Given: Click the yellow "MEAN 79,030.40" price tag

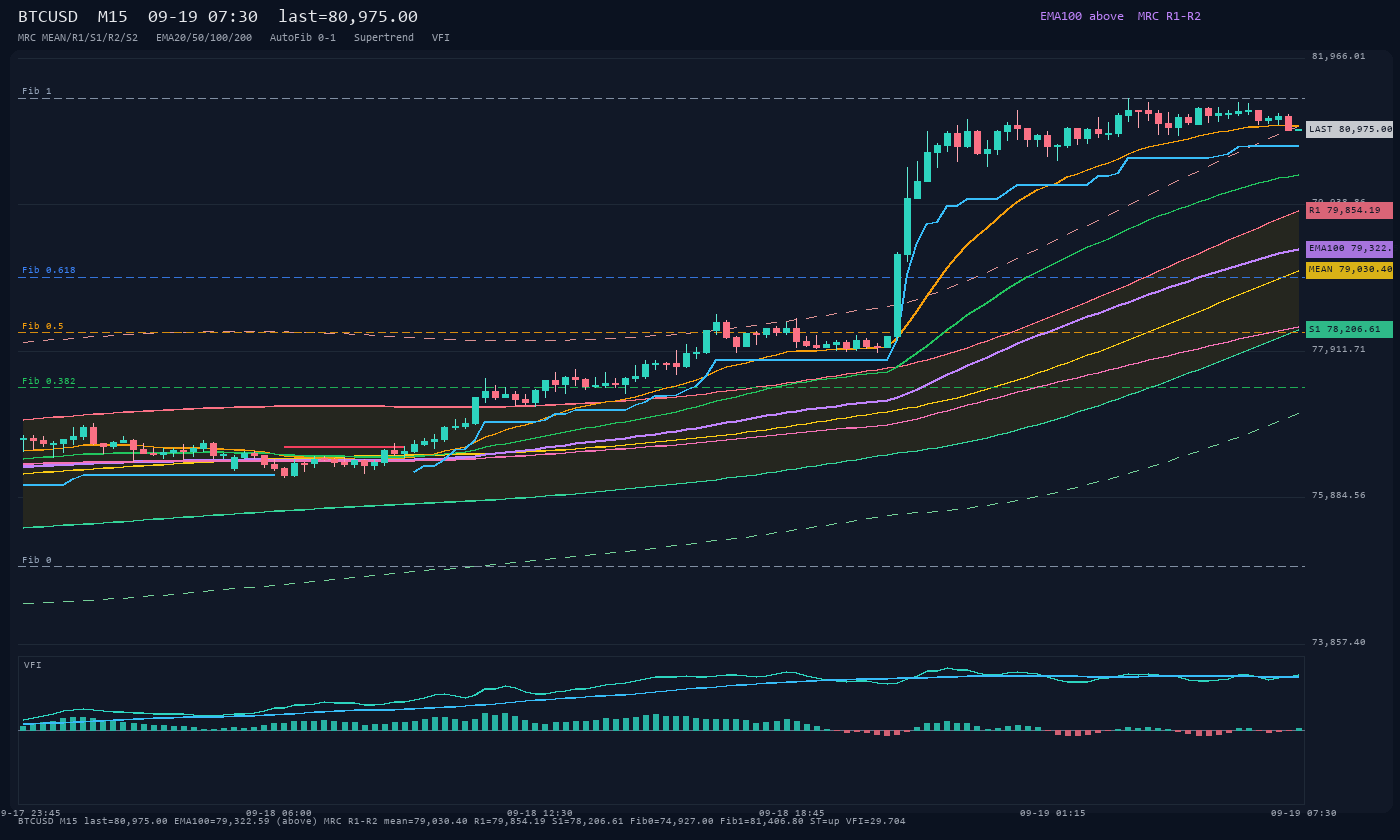Looking at the screenshot, I should [x=1349, y=269].
